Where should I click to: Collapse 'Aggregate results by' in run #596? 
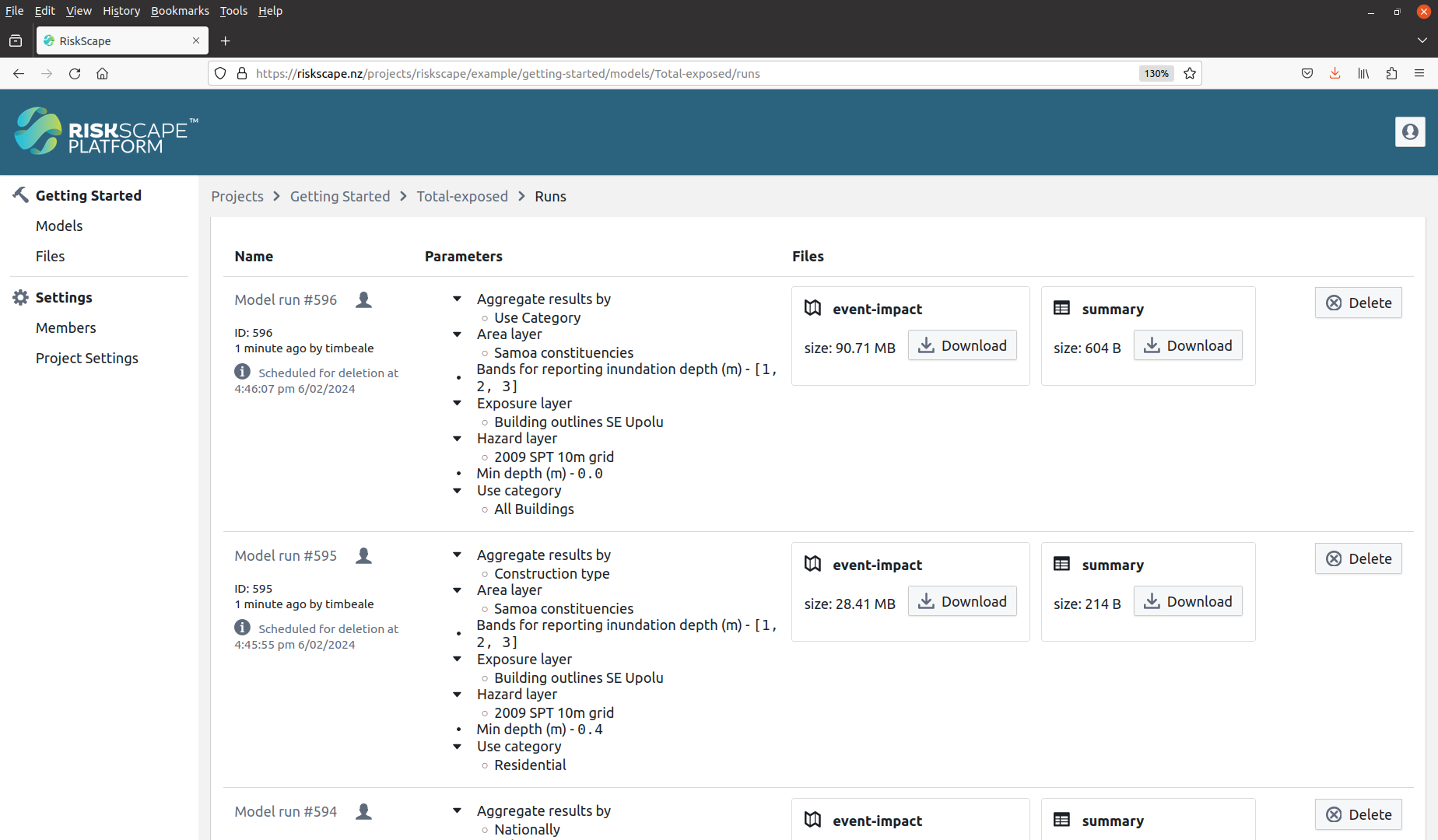458,299
